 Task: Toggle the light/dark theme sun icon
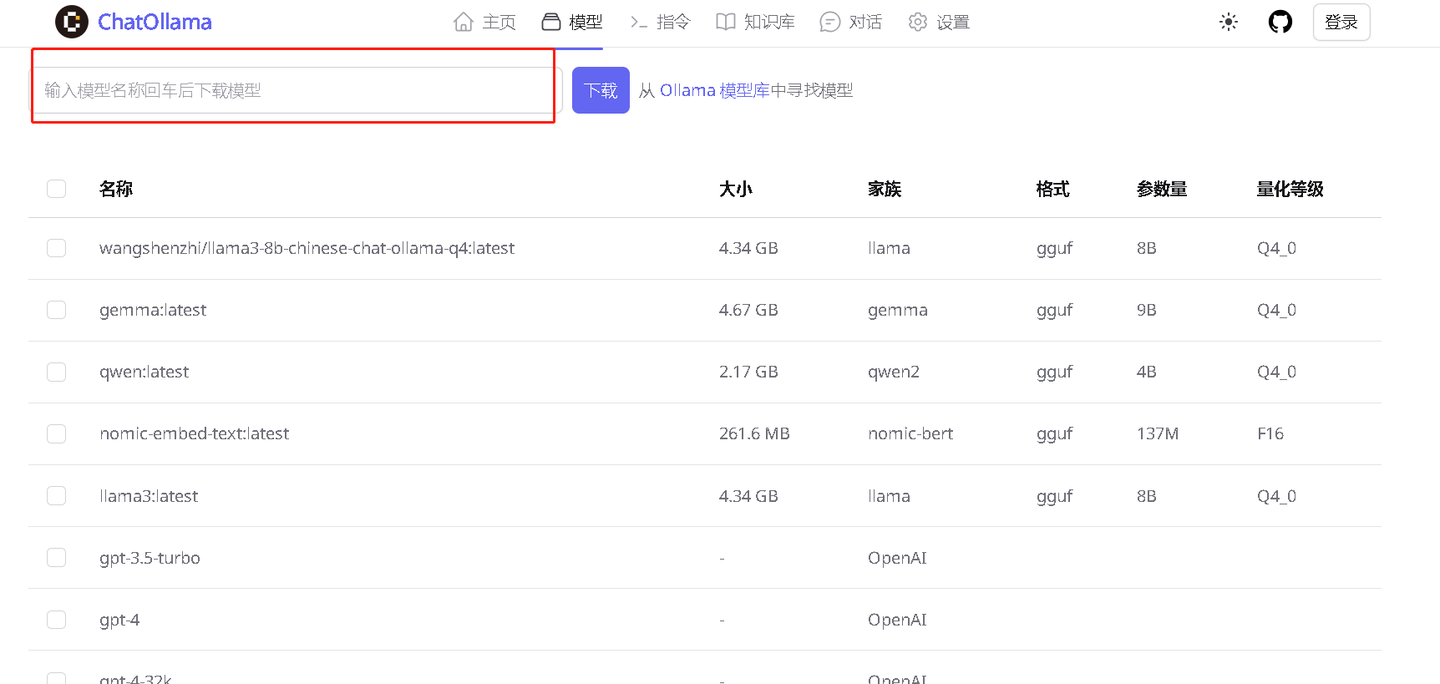pyautogui.click(x=1228, y=21)
